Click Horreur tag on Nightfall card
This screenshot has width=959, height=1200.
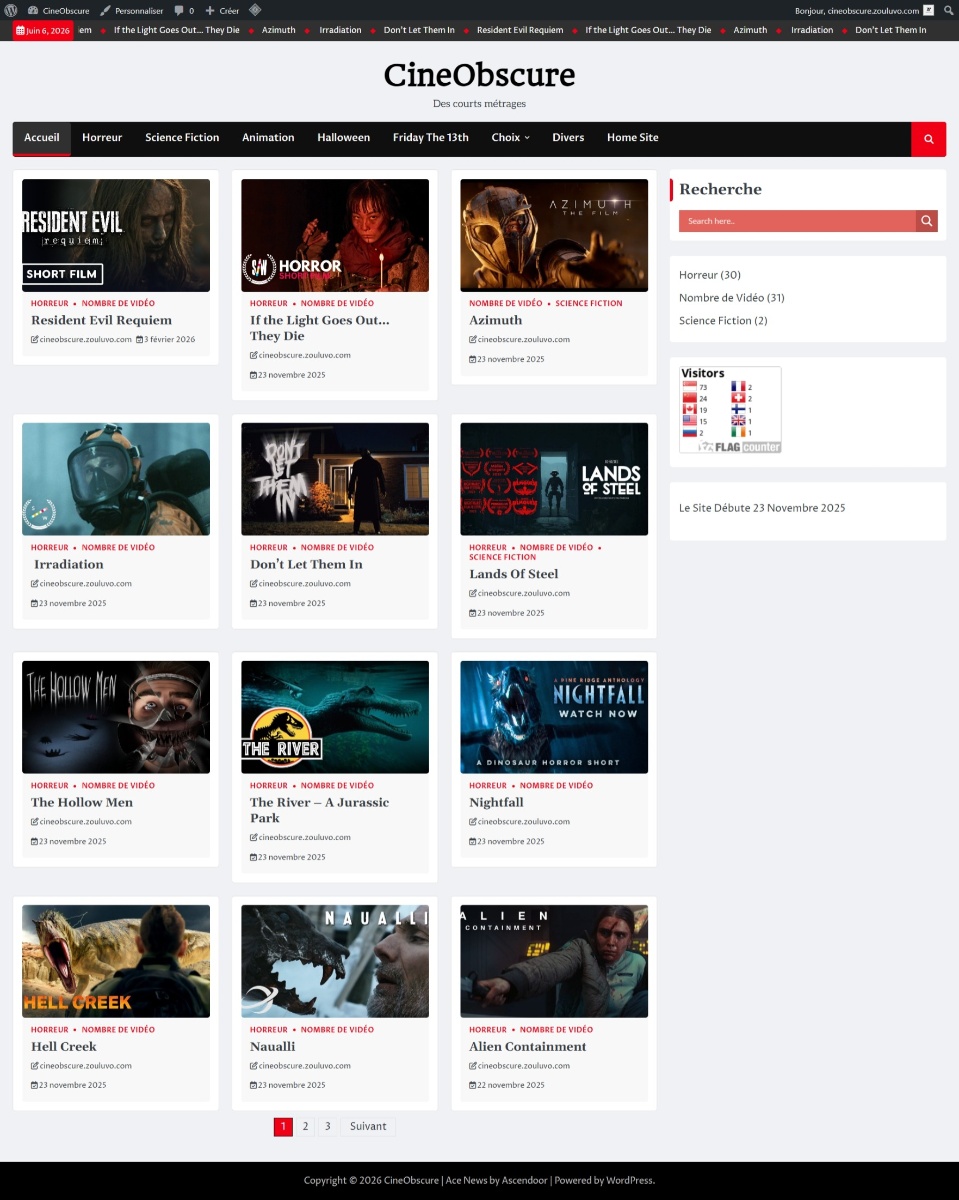click(488, 785)
